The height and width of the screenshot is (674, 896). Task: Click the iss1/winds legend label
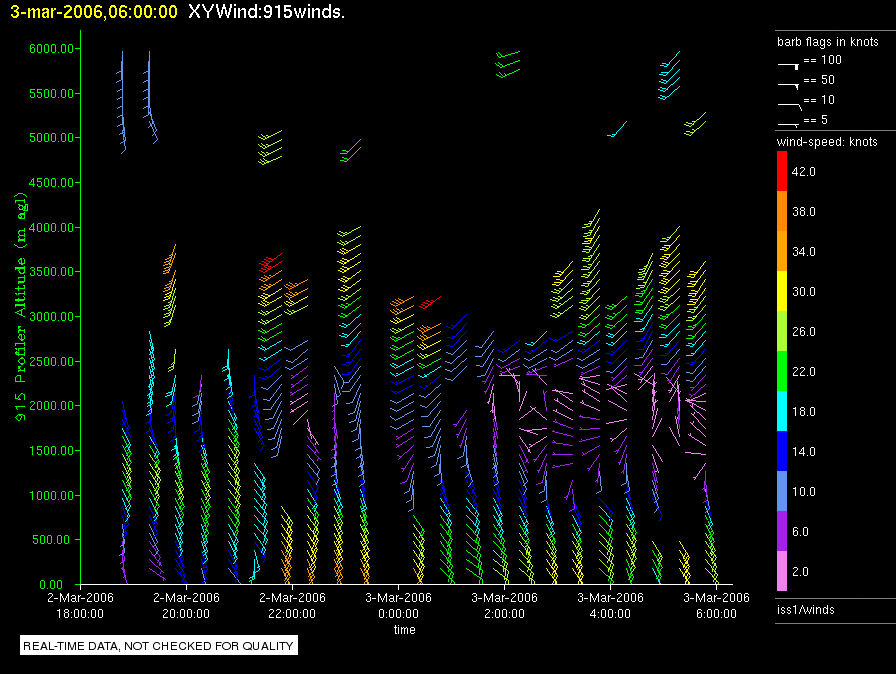pyautogui.click(x=805, y=610)
